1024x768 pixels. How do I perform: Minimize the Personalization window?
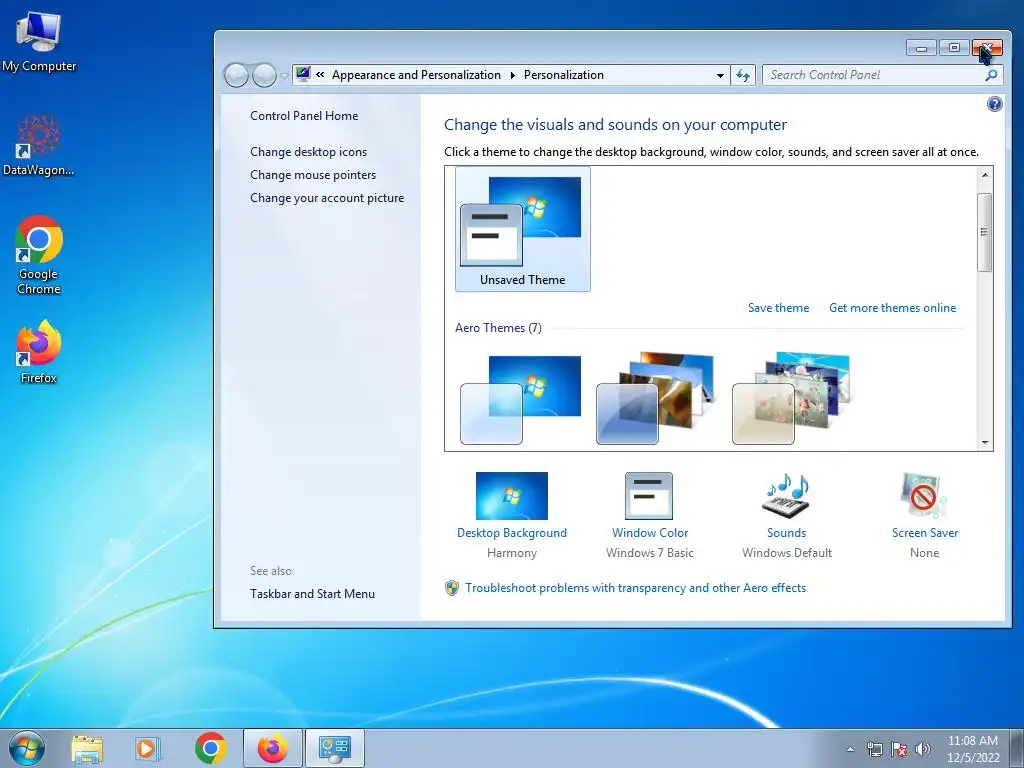pos(921,48)
